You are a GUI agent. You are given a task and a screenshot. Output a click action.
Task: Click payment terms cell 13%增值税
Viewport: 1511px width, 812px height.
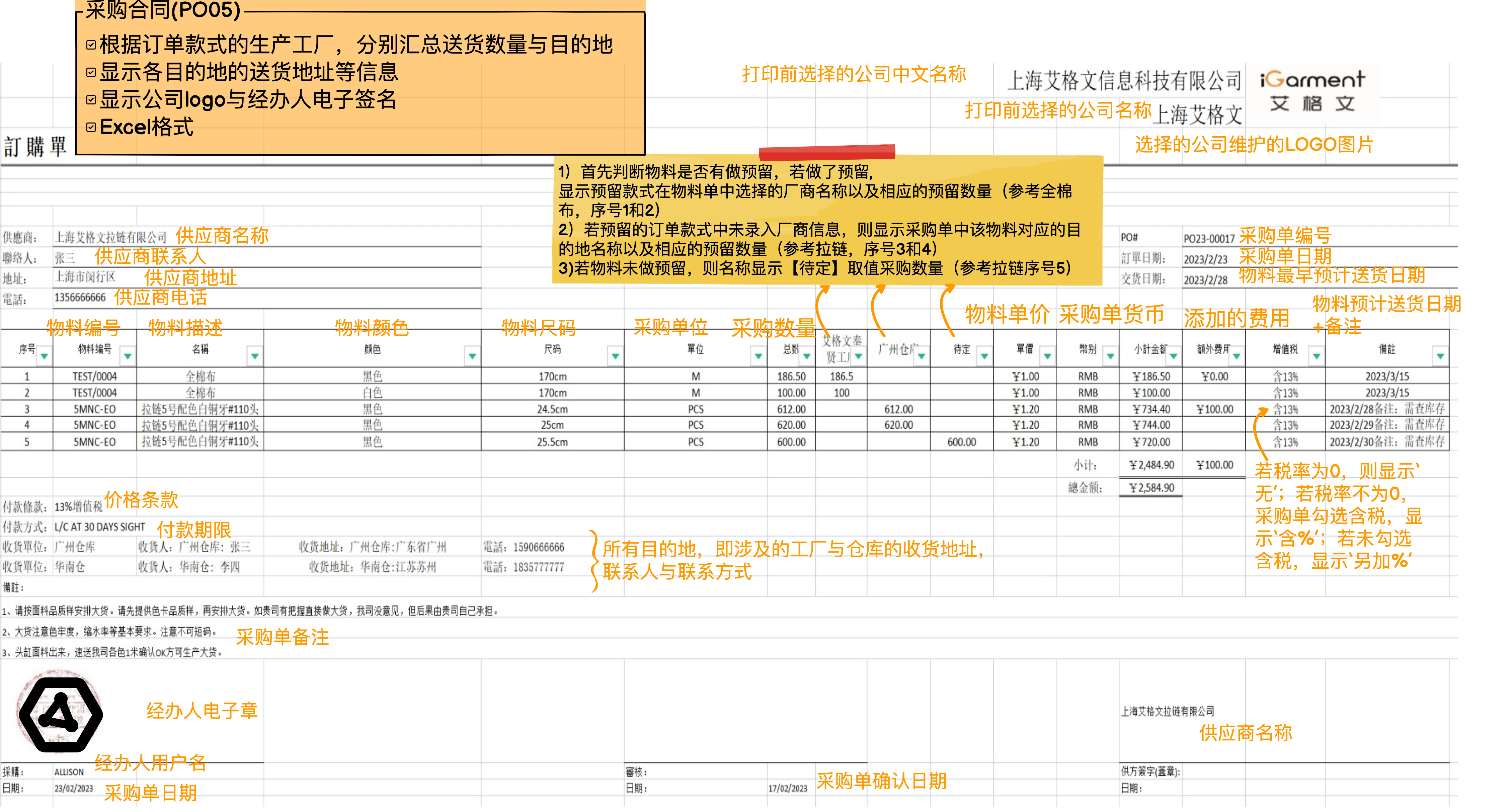[x=79, y=507]
